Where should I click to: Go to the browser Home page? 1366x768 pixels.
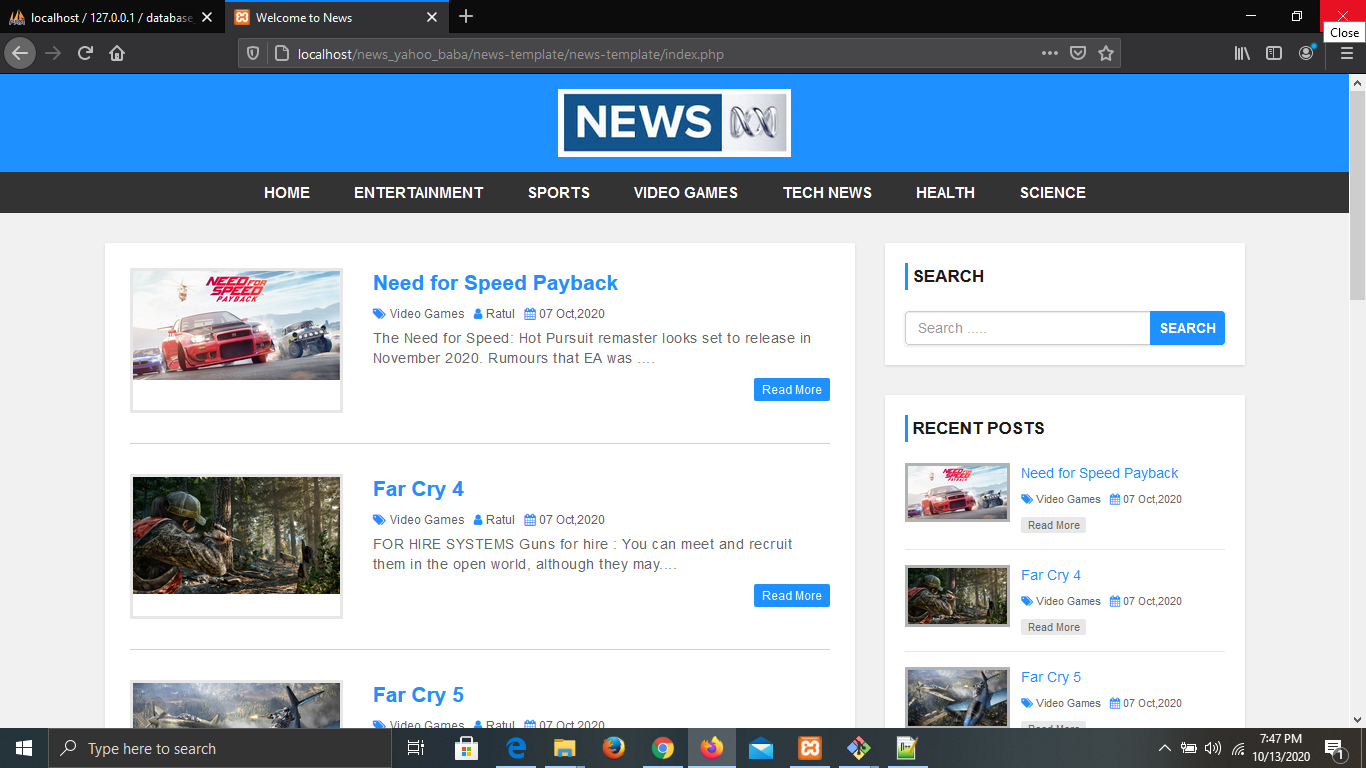pos(117,53)
